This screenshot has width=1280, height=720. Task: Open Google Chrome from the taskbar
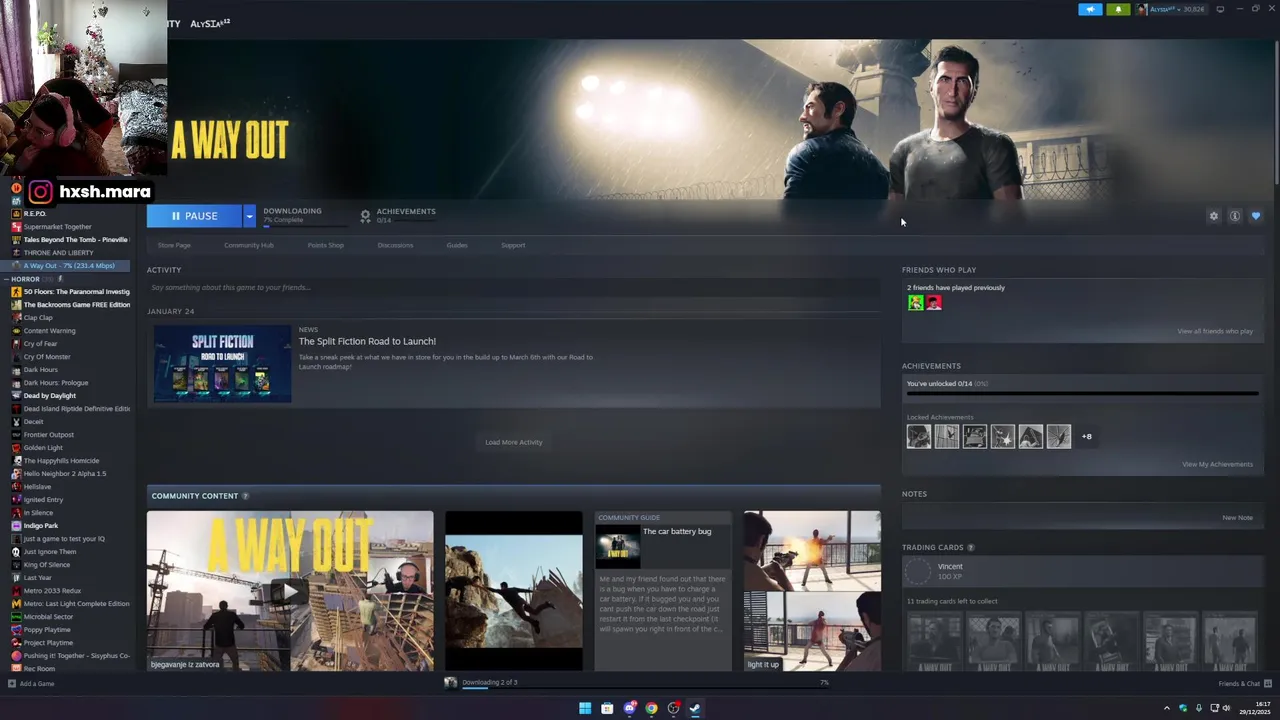(651, 708)
